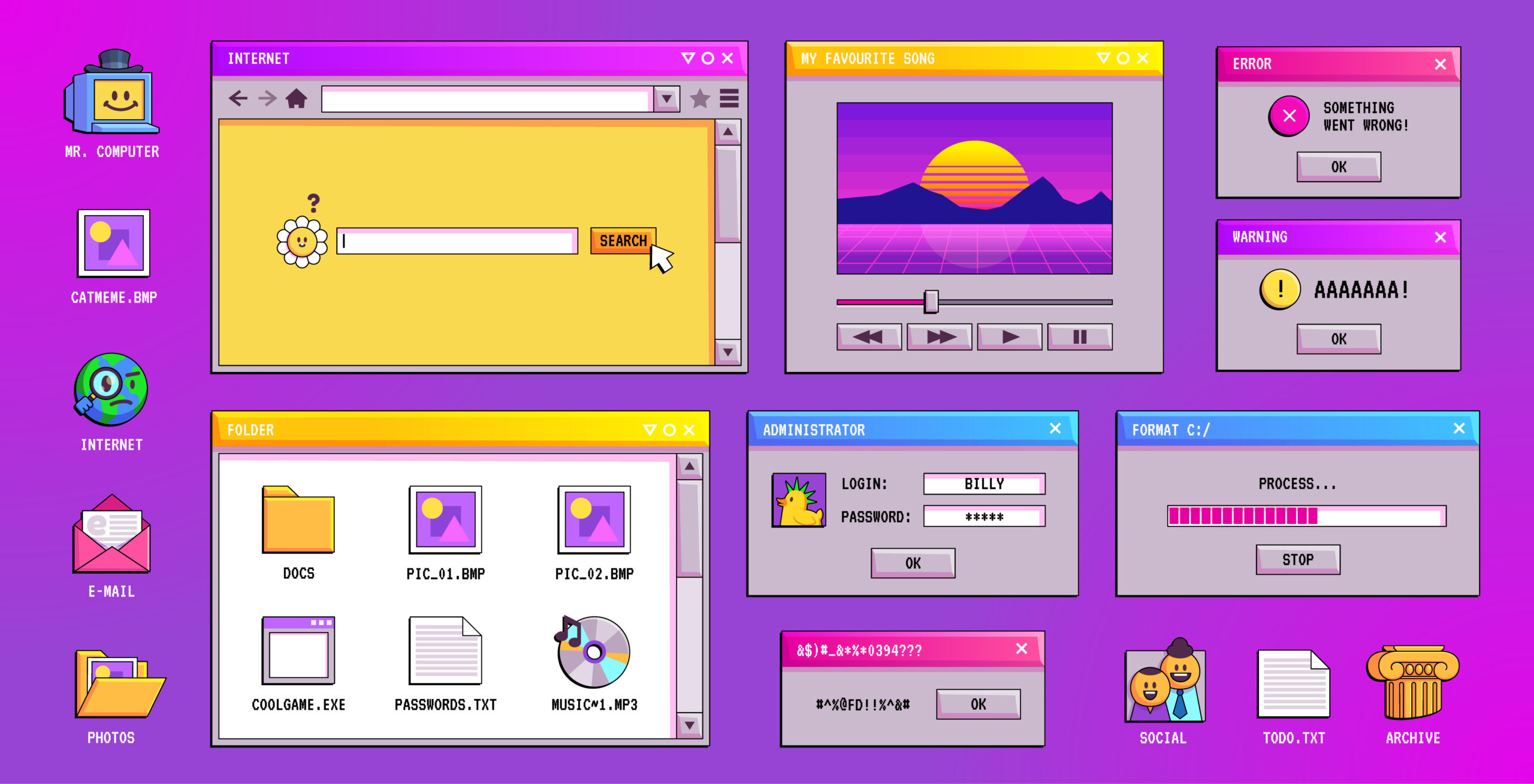Viewport: 1534px width, 784px height.
Task: Minimize the My Favourite Song window
Action: click(1103, 58)
